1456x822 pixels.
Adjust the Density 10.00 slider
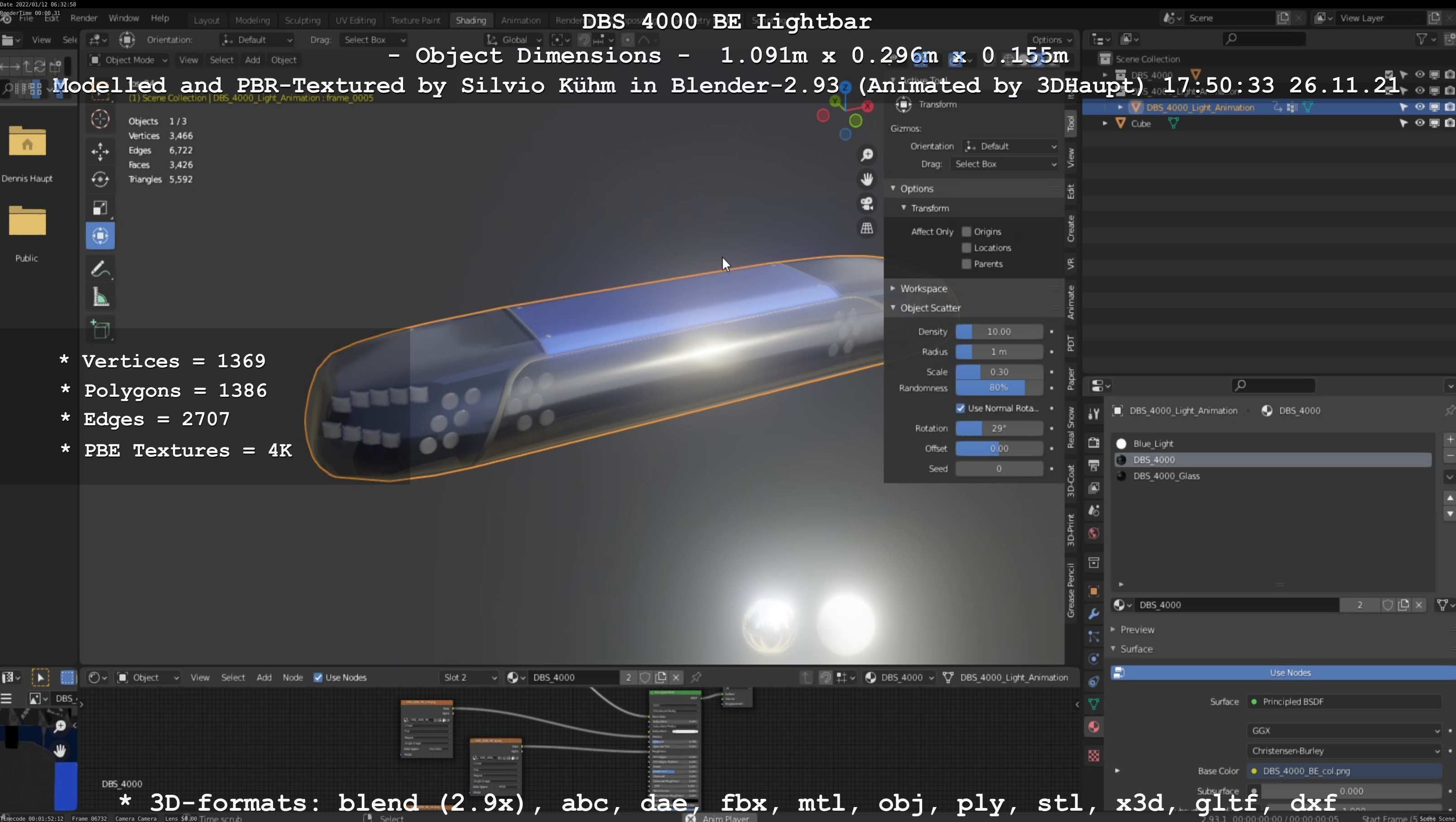click(x=999, y=332)
